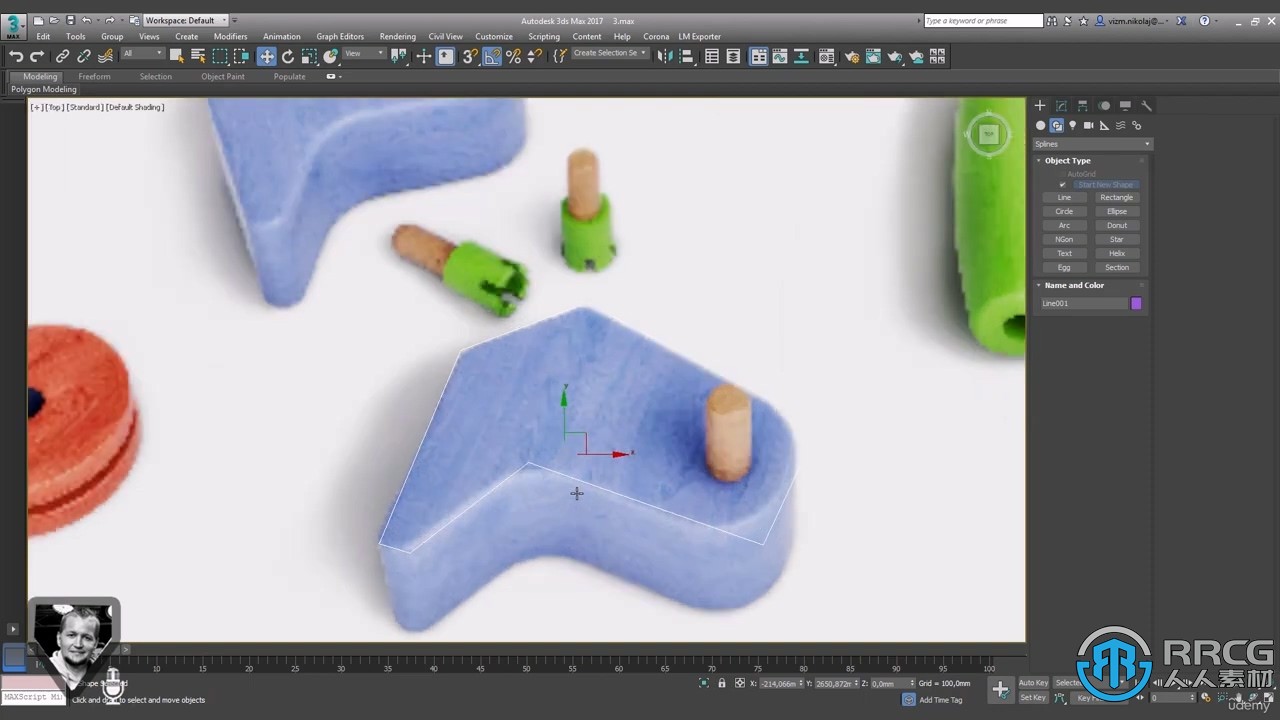Open the Render Setup teapot icon
The height and width of the screenshot is (720, 1280).
pyautogui.click(x=852, y=57)
